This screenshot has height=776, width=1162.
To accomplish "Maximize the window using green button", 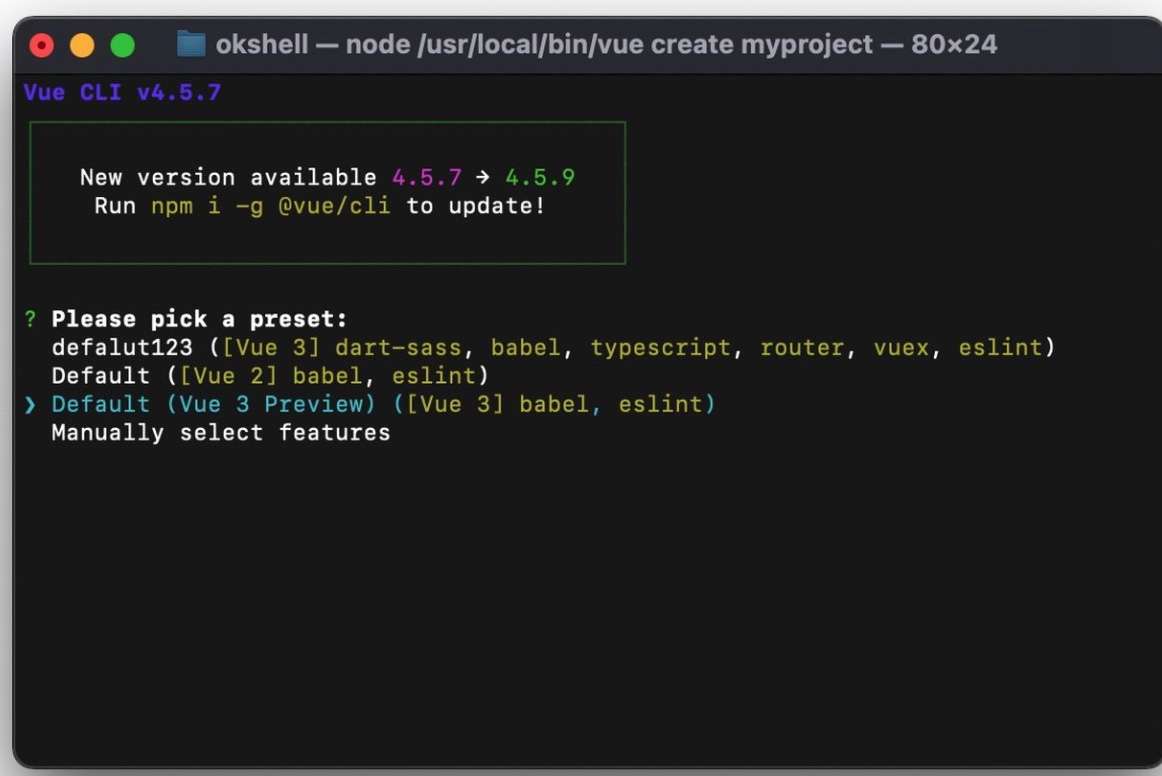I will pos(122,46).
